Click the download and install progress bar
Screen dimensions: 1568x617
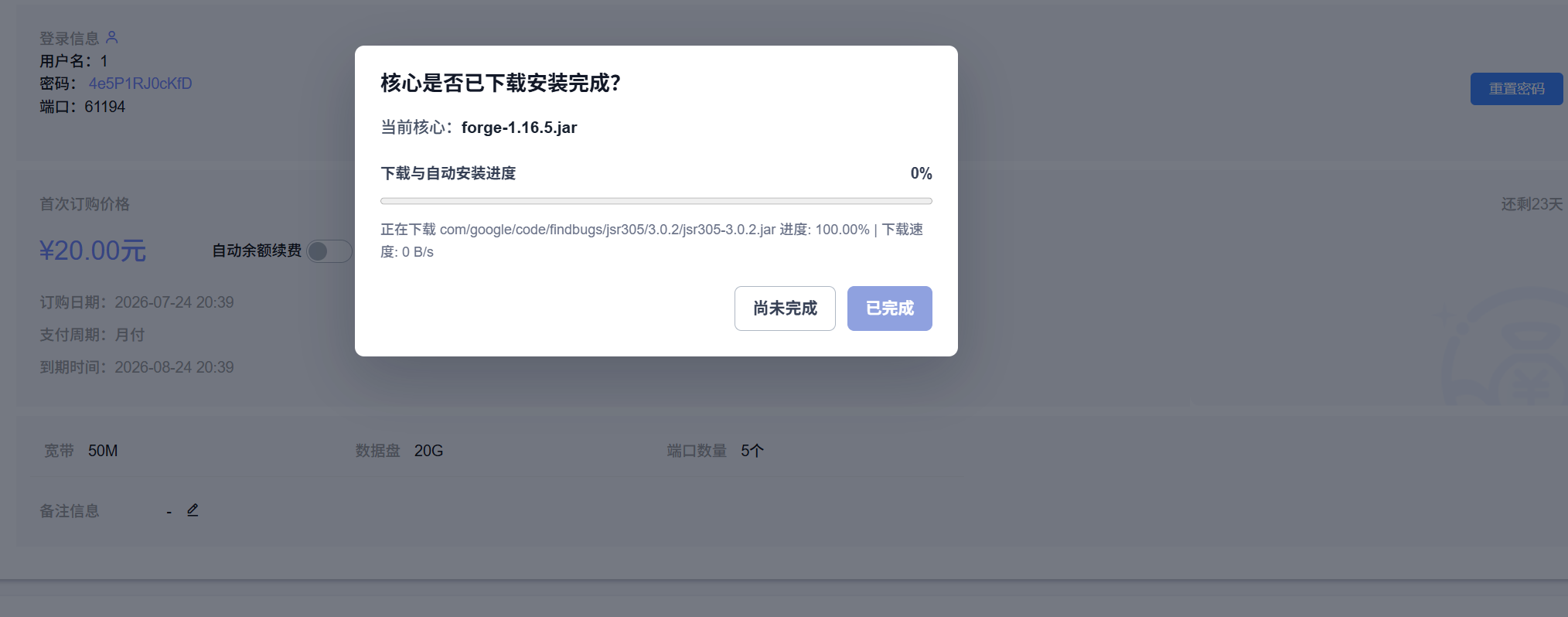656,201
